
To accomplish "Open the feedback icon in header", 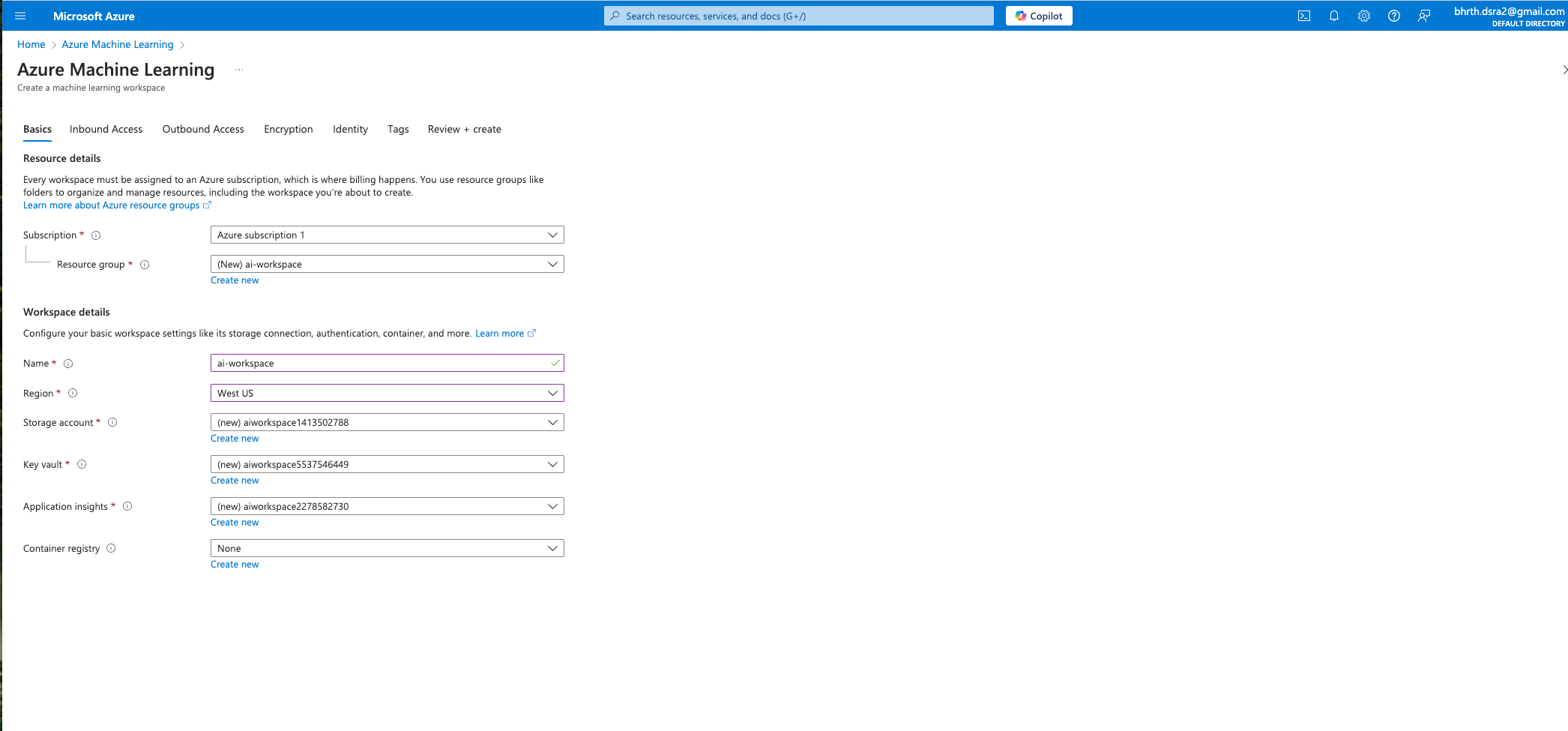I will coord(1424,16).
